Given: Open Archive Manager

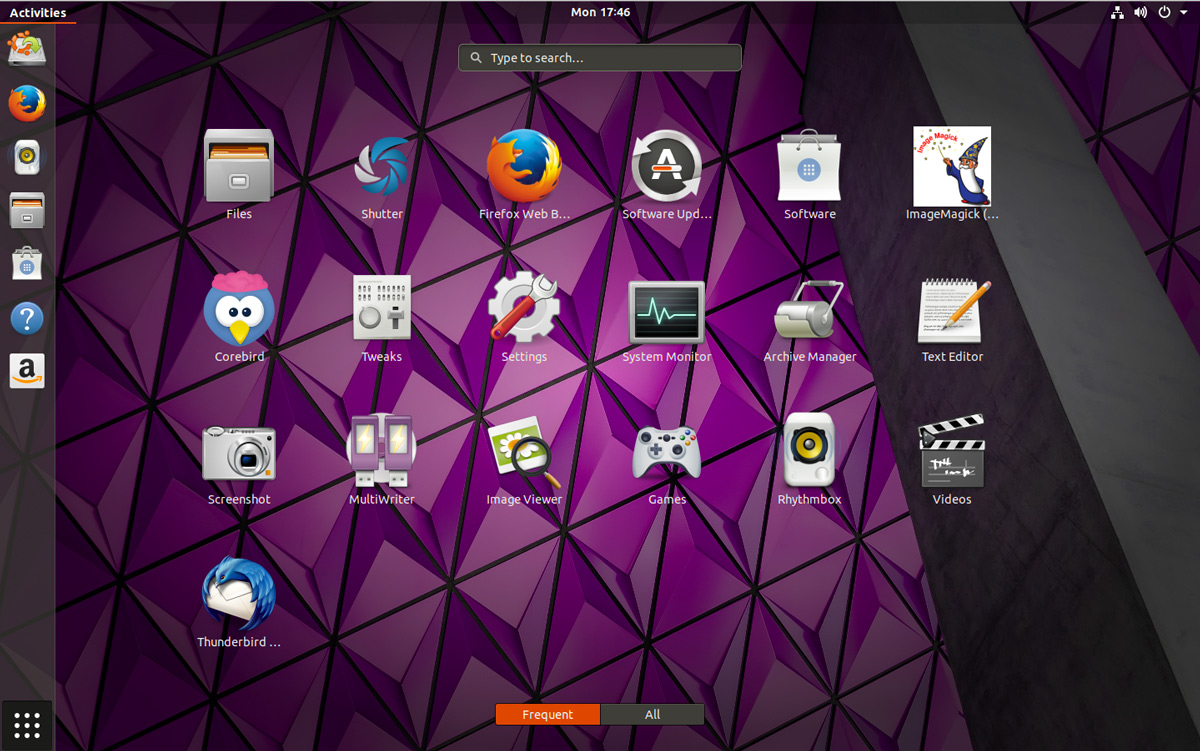Looking at the screenshot, I should click(x=809, y=310).
